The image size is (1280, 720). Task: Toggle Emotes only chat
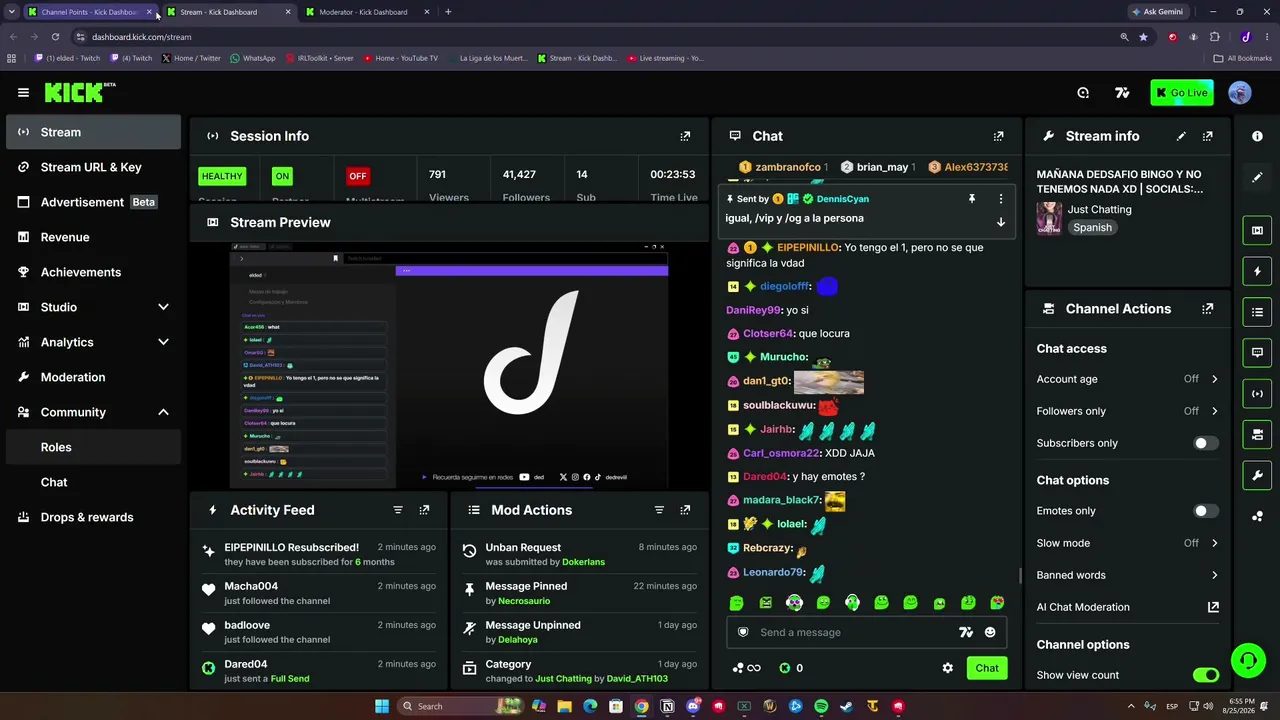pos(1206,511)
